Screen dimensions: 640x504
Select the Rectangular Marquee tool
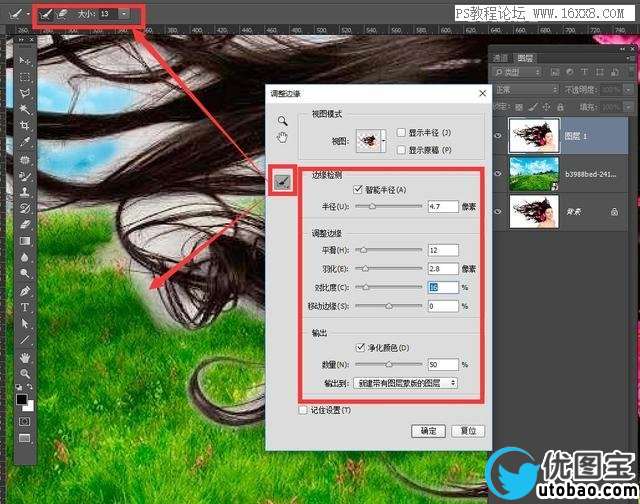[24, 77]
